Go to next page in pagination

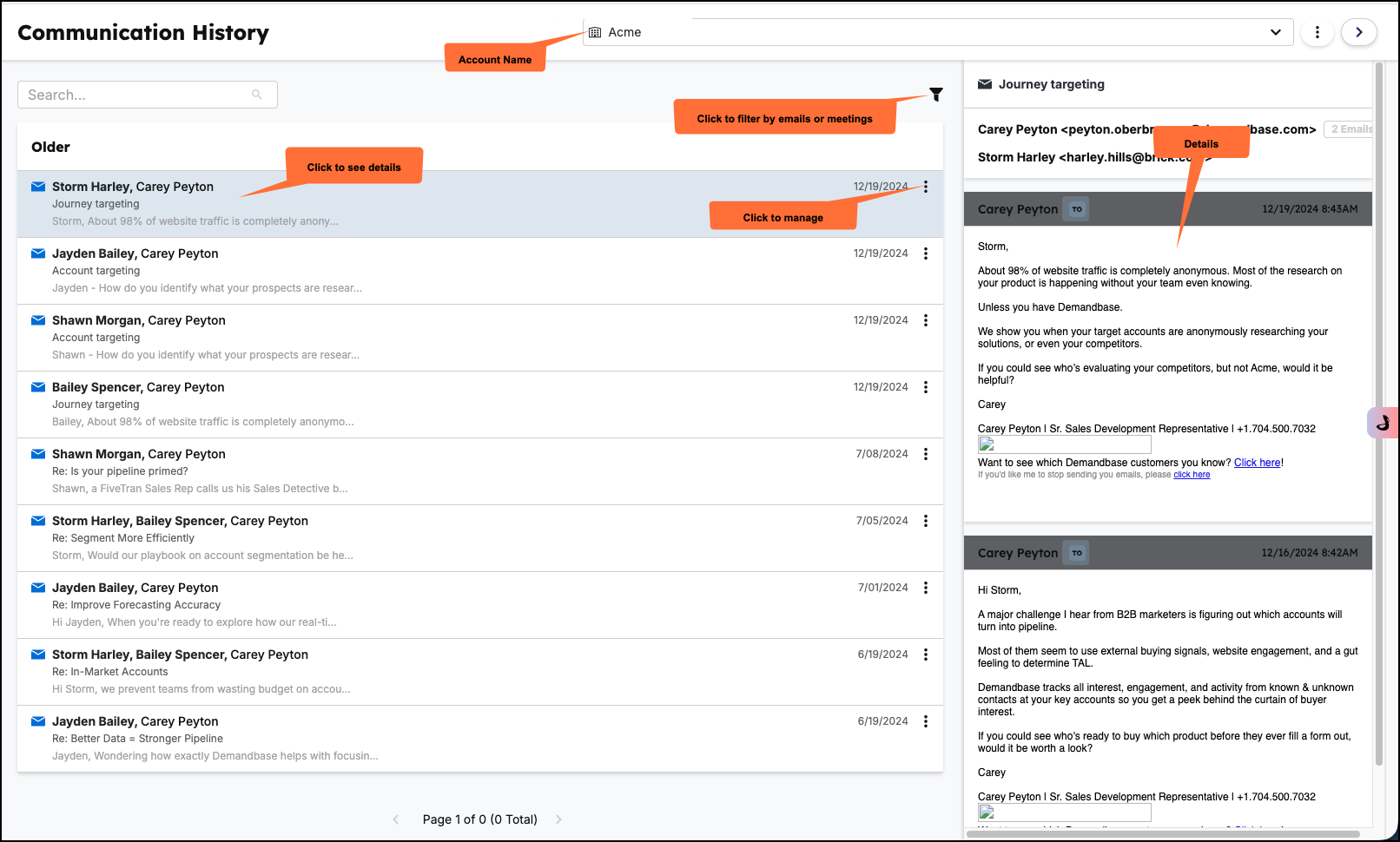tap(558, 819)
